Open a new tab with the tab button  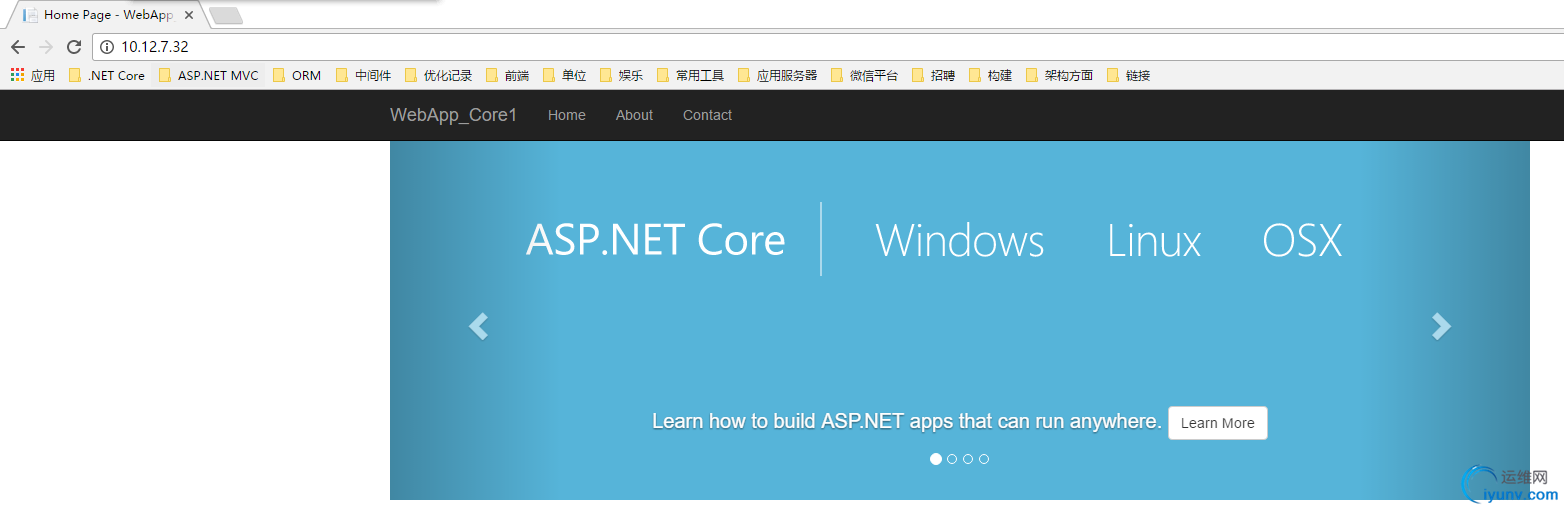coord(226,15)
